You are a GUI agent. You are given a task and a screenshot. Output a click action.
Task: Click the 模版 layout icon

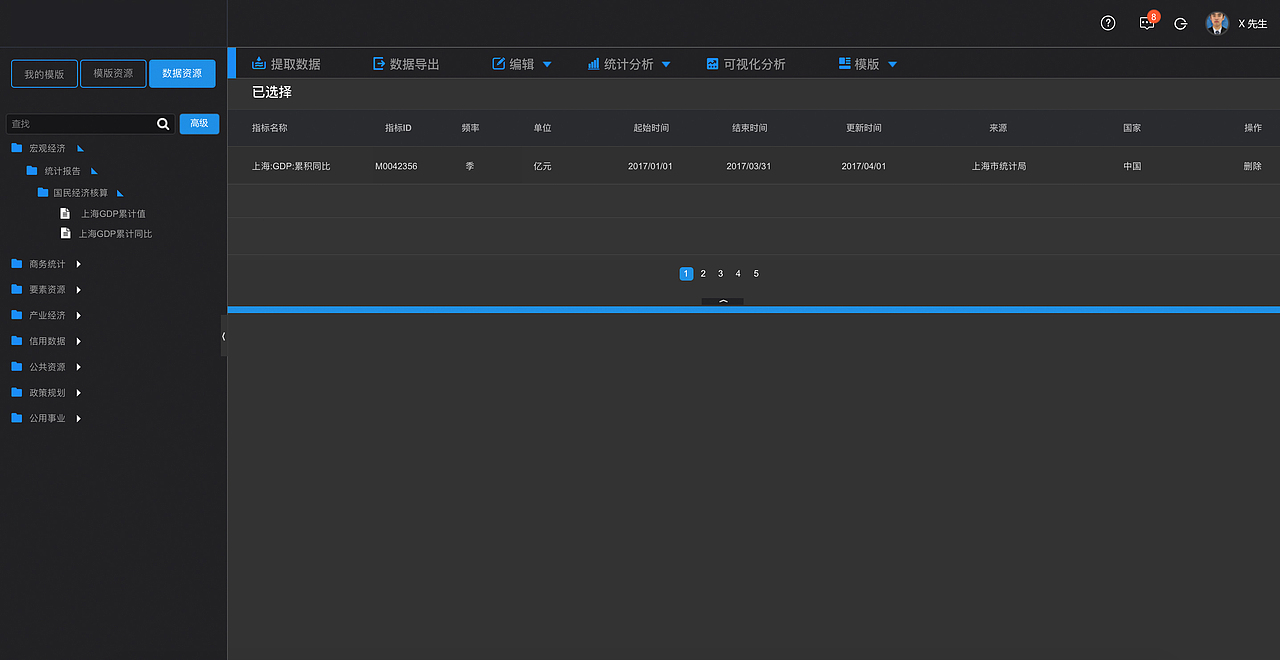coord(845,63)
